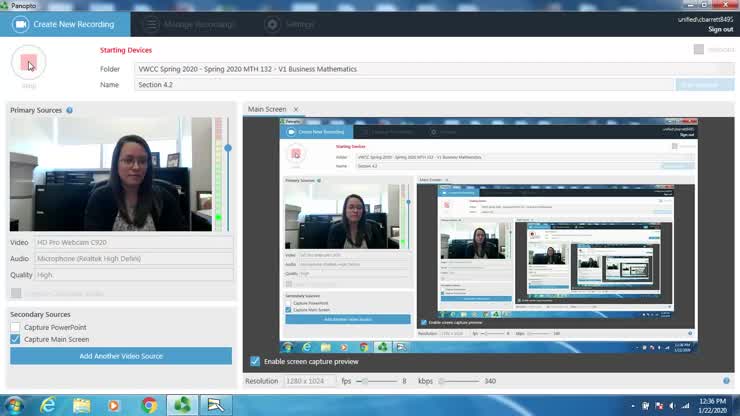Open the media player taskbar icon
The image size is (740, 416).
coord(115,405)
